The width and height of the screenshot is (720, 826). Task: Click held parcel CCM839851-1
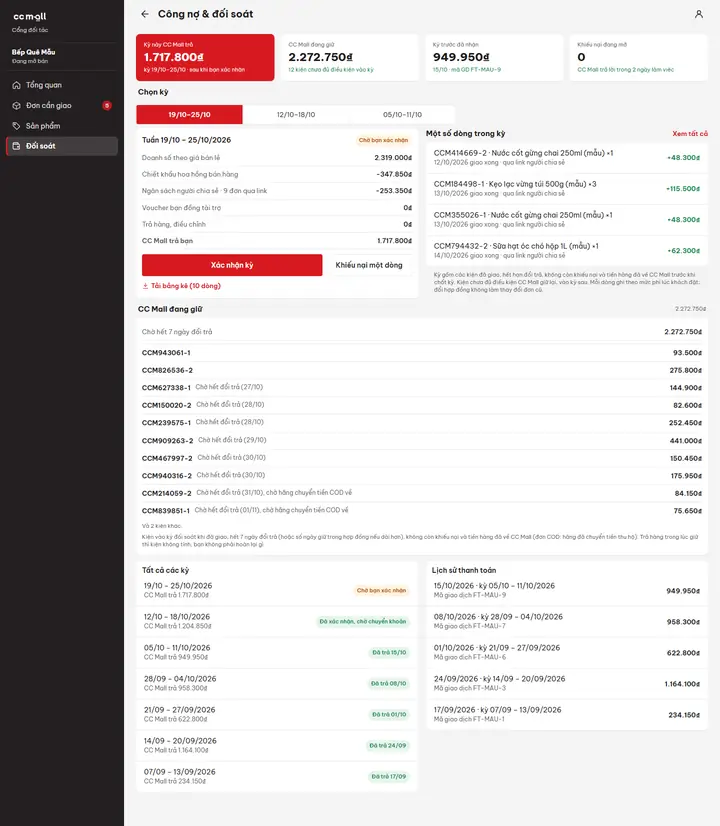click(x=422, y=510)
